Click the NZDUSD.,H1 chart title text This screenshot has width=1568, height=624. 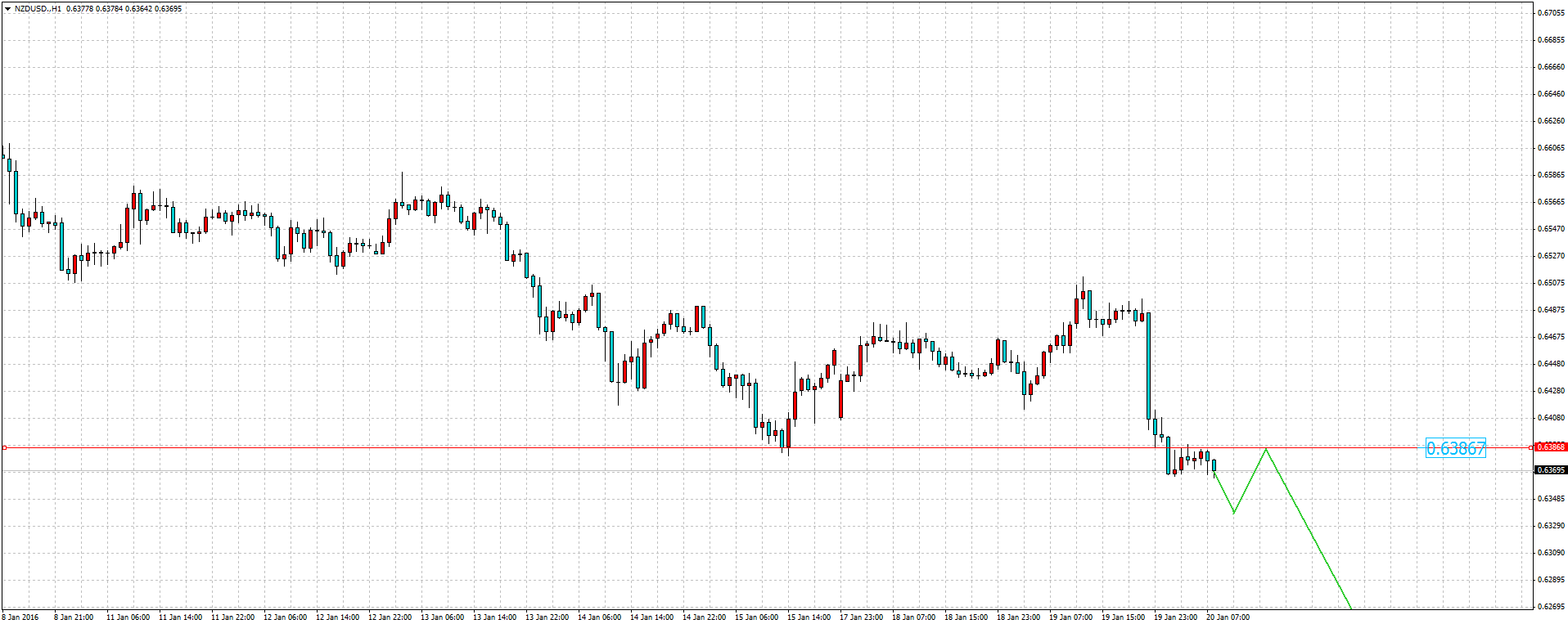[38, 9]
